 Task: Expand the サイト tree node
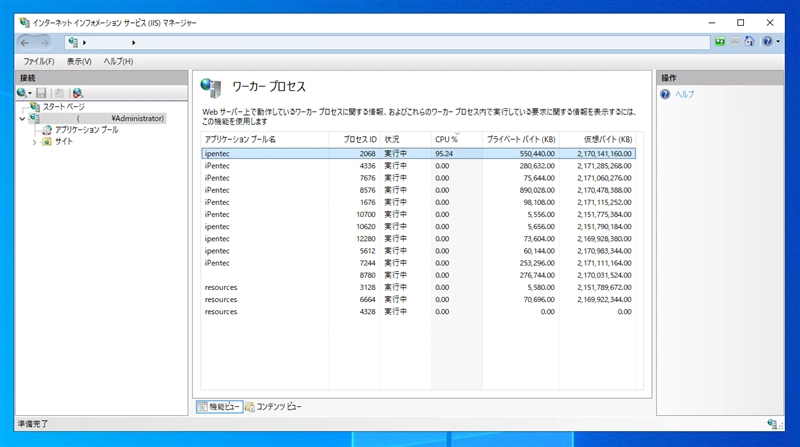tap(34, 142)
